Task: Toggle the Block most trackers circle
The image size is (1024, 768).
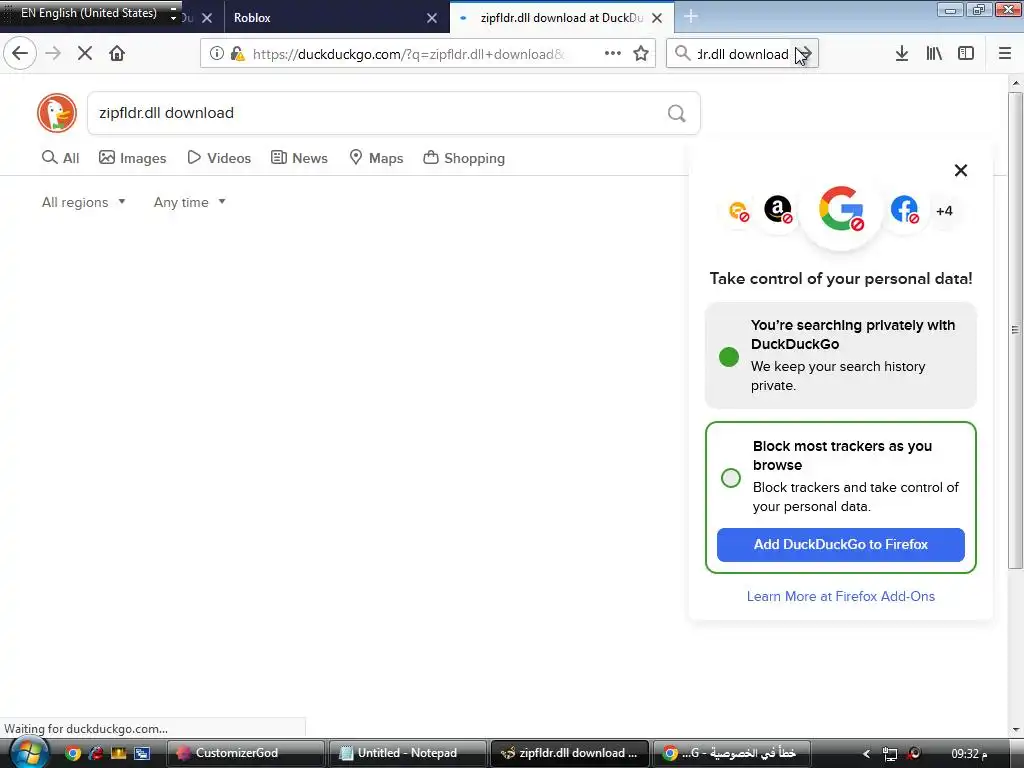Action: [x=731, y=477]
